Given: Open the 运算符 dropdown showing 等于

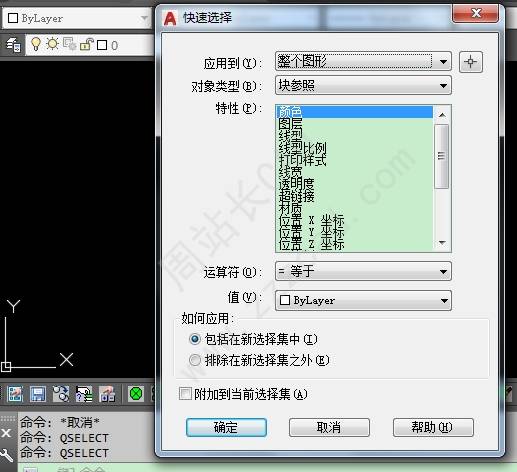Looking at the screenshot, I should pyautogui.click(x=363, y=271).
